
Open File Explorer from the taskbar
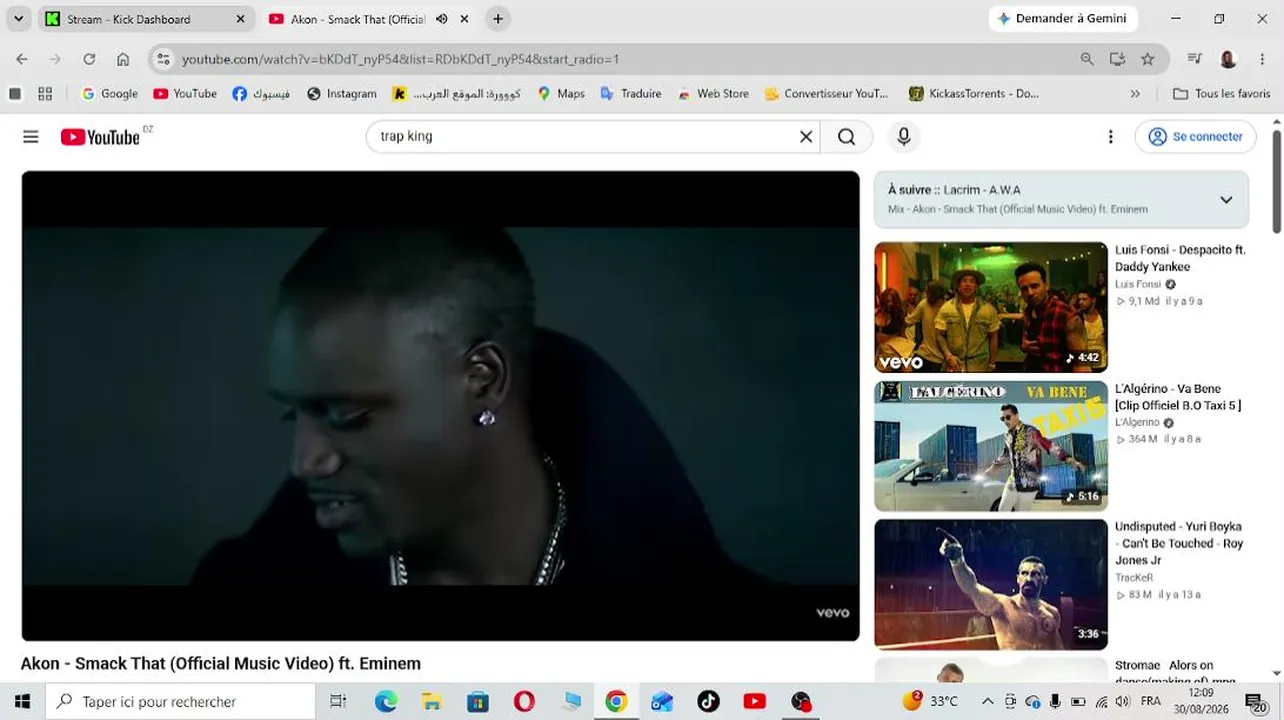tap(431, 701)
